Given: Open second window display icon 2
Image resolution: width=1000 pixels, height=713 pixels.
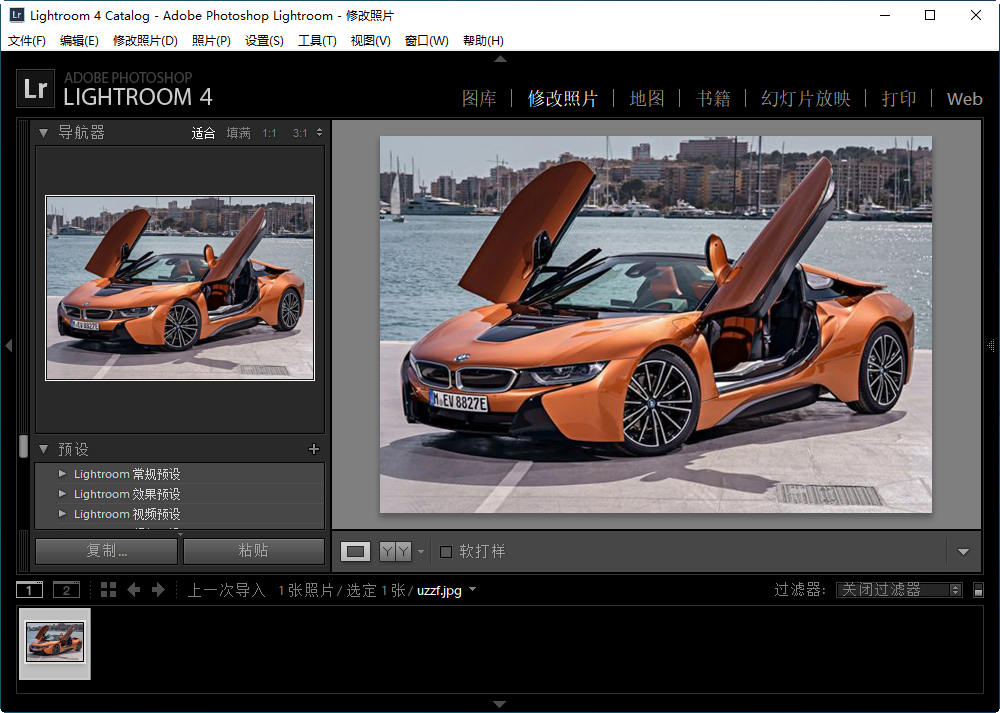Looking at the screenshot, I should point(66,590).
